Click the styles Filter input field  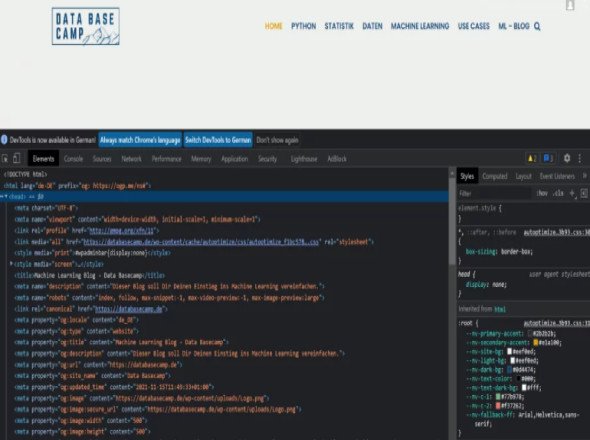494,193
